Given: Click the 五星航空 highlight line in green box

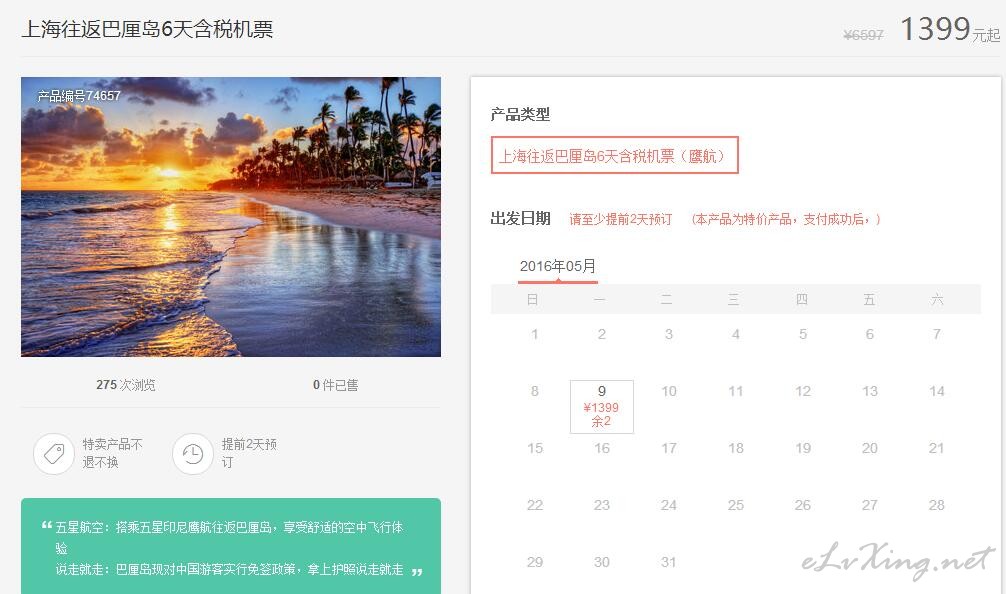Looking at the screenshot, I should click(229, 537).
